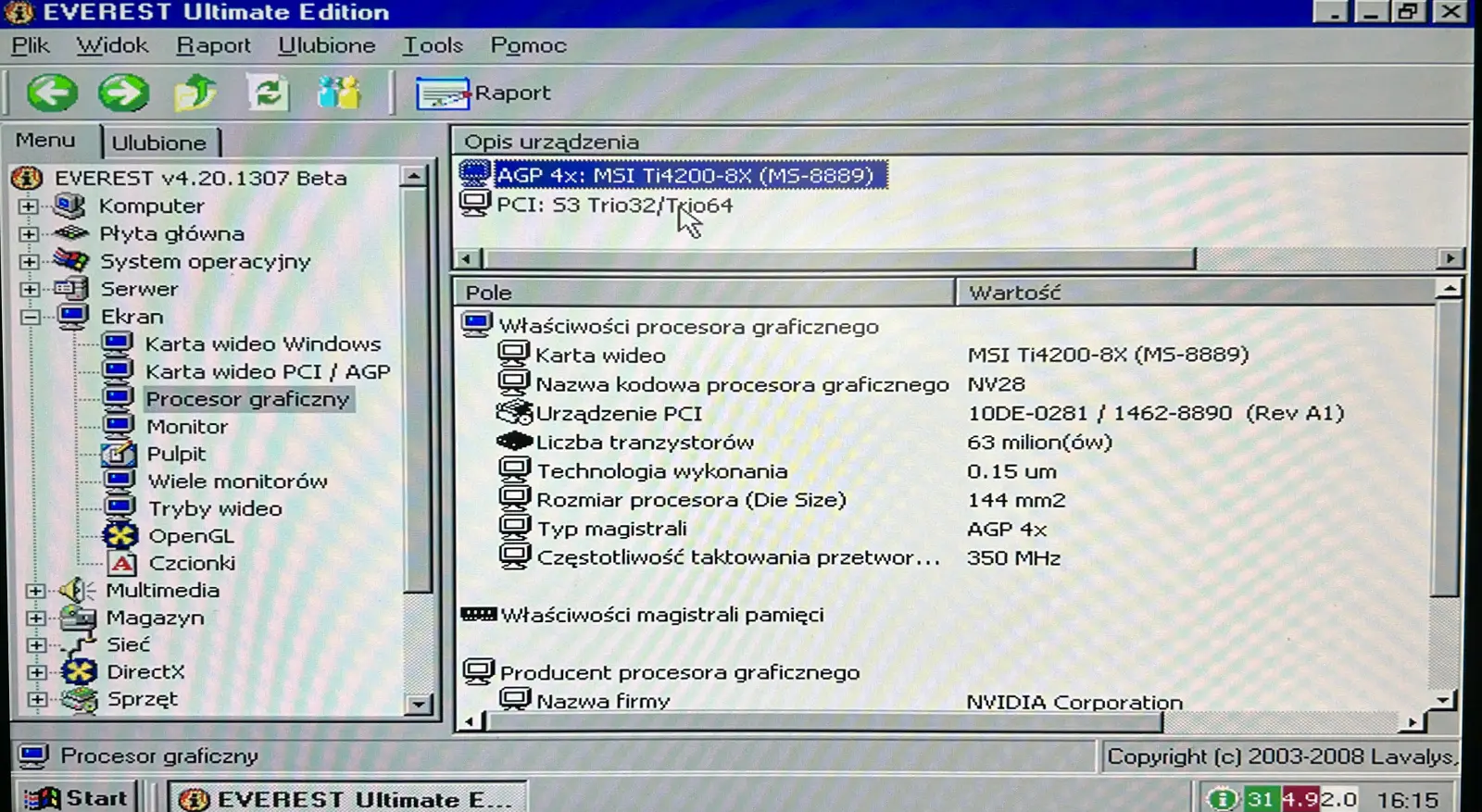
Task: Click the up-level arrow toolbar icon
Action: click(x=195, y=93)
